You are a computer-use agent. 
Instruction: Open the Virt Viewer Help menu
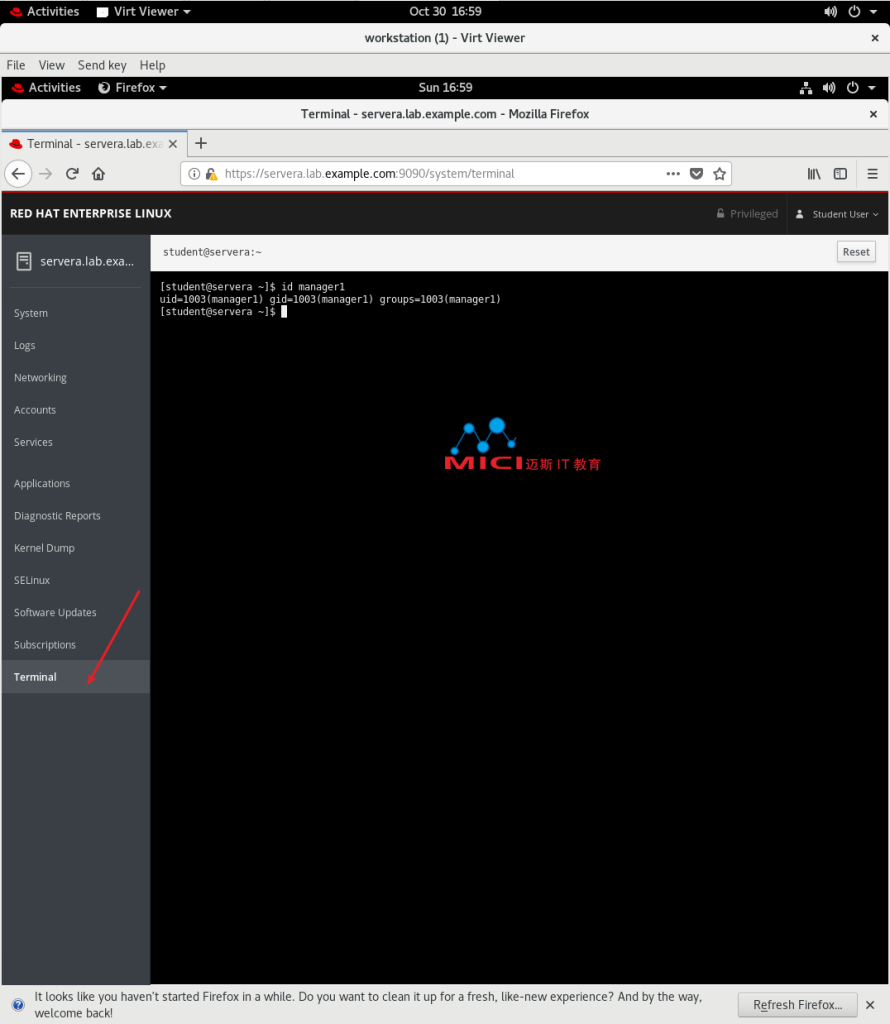[152, 65]
